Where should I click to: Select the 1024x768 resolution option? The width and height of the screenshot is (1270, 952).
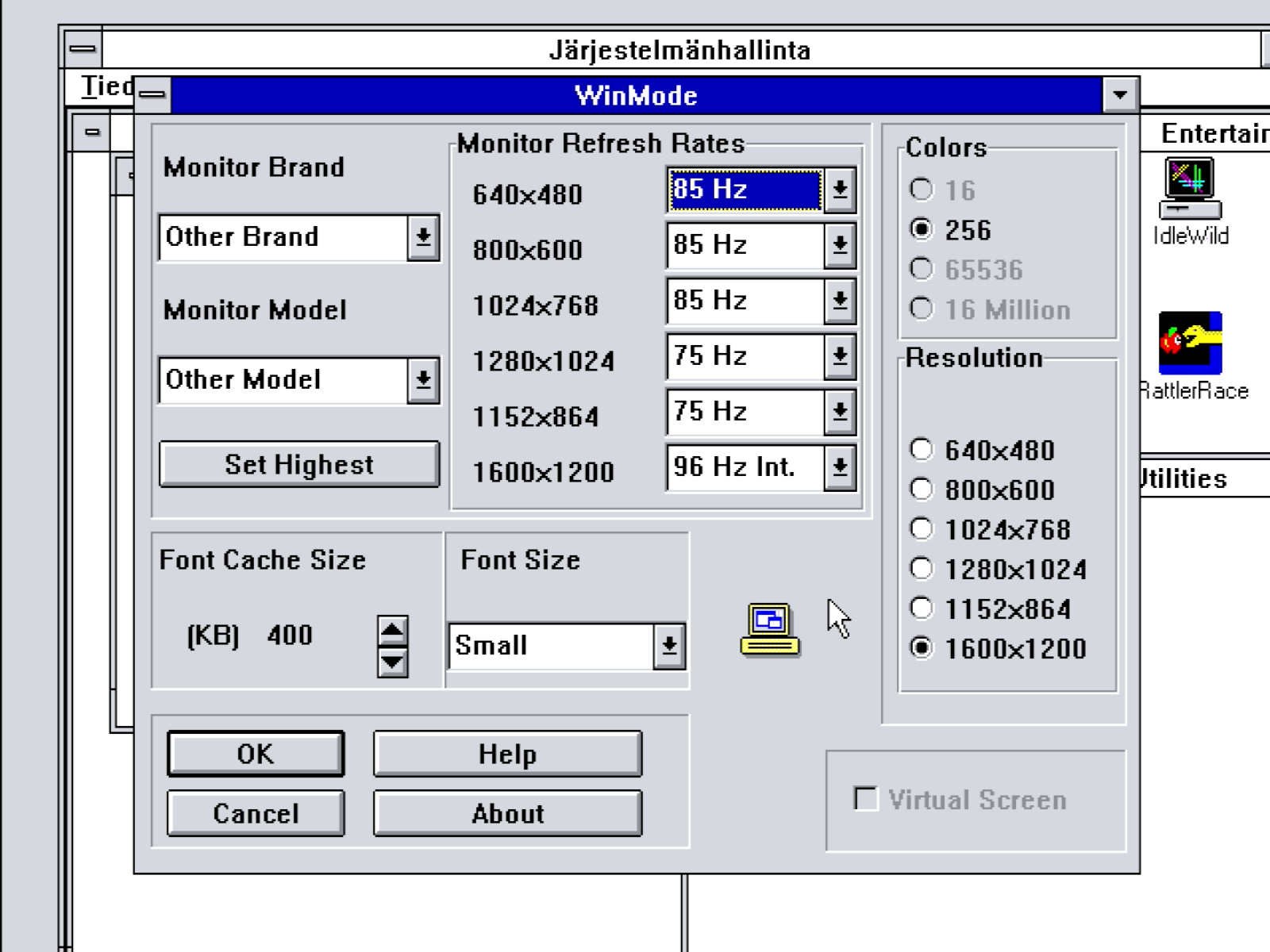click(x=921, y=529)
